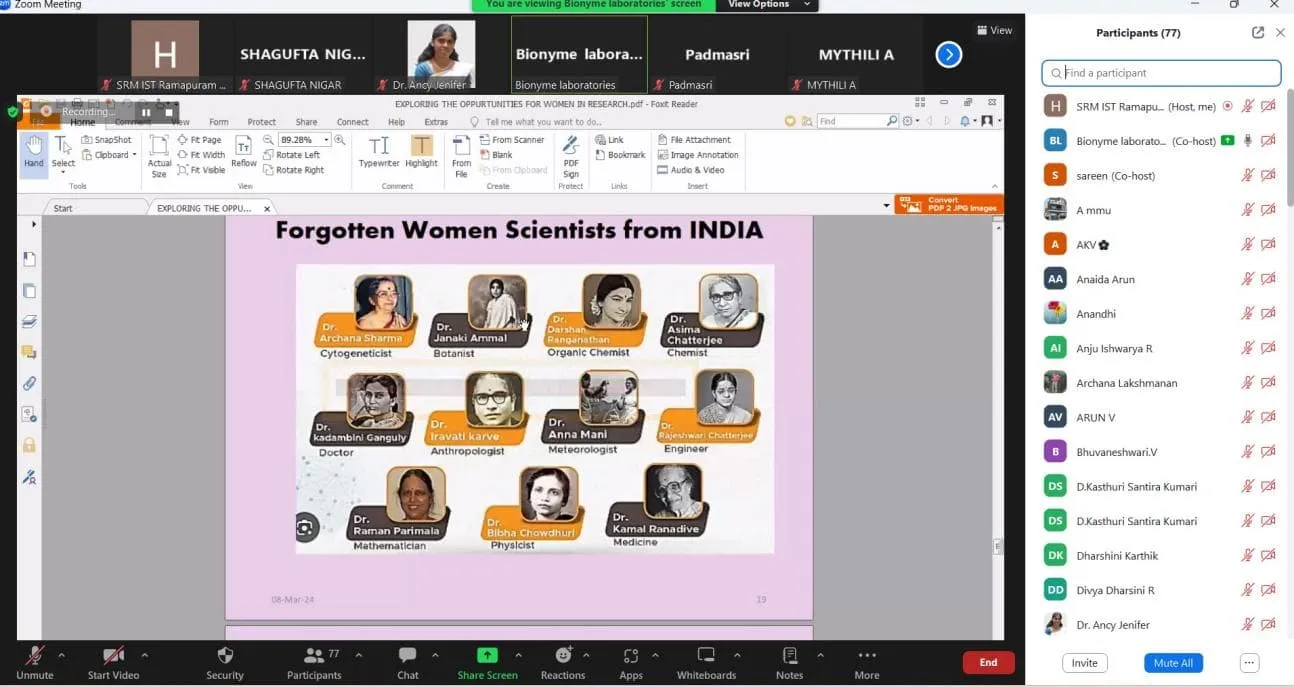Select the Hand tool in Foxit ribbon
This screenshot has width=1294, height=687.
(34, 154)
